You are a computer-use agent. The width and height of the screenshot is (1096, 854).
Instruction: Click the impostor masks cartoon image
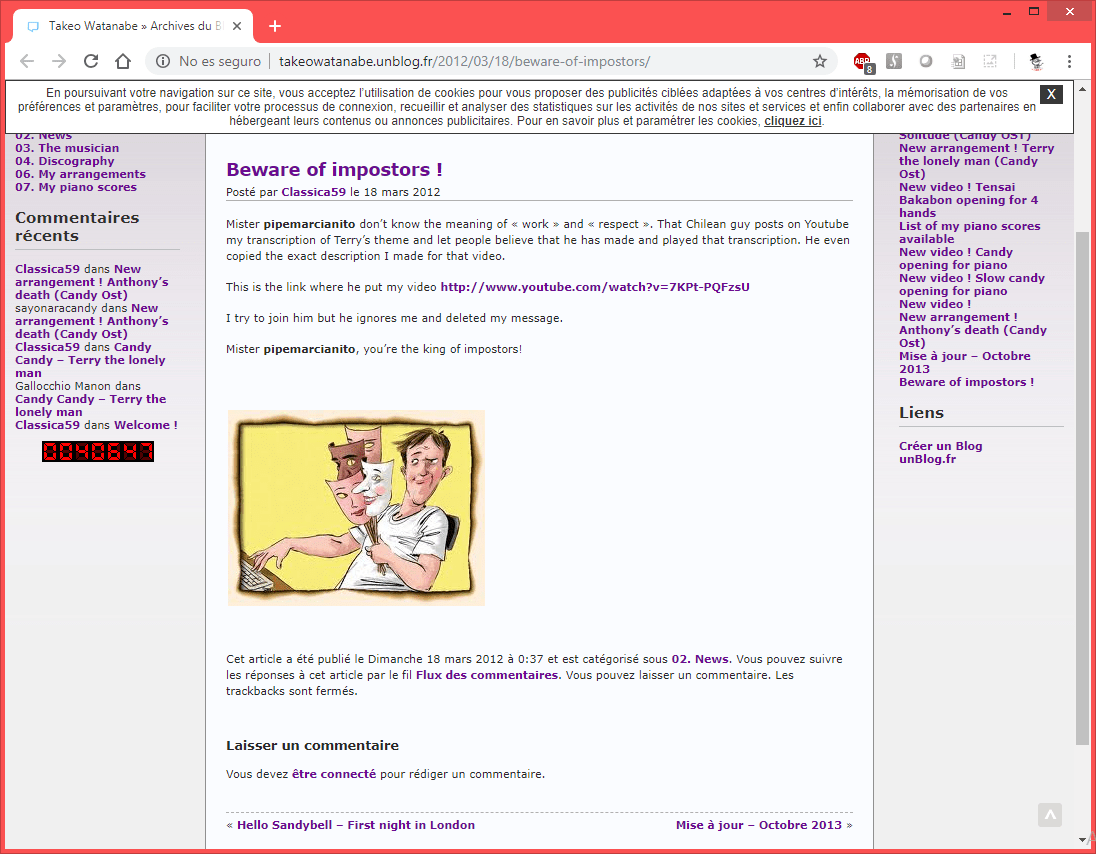(356, 507)
